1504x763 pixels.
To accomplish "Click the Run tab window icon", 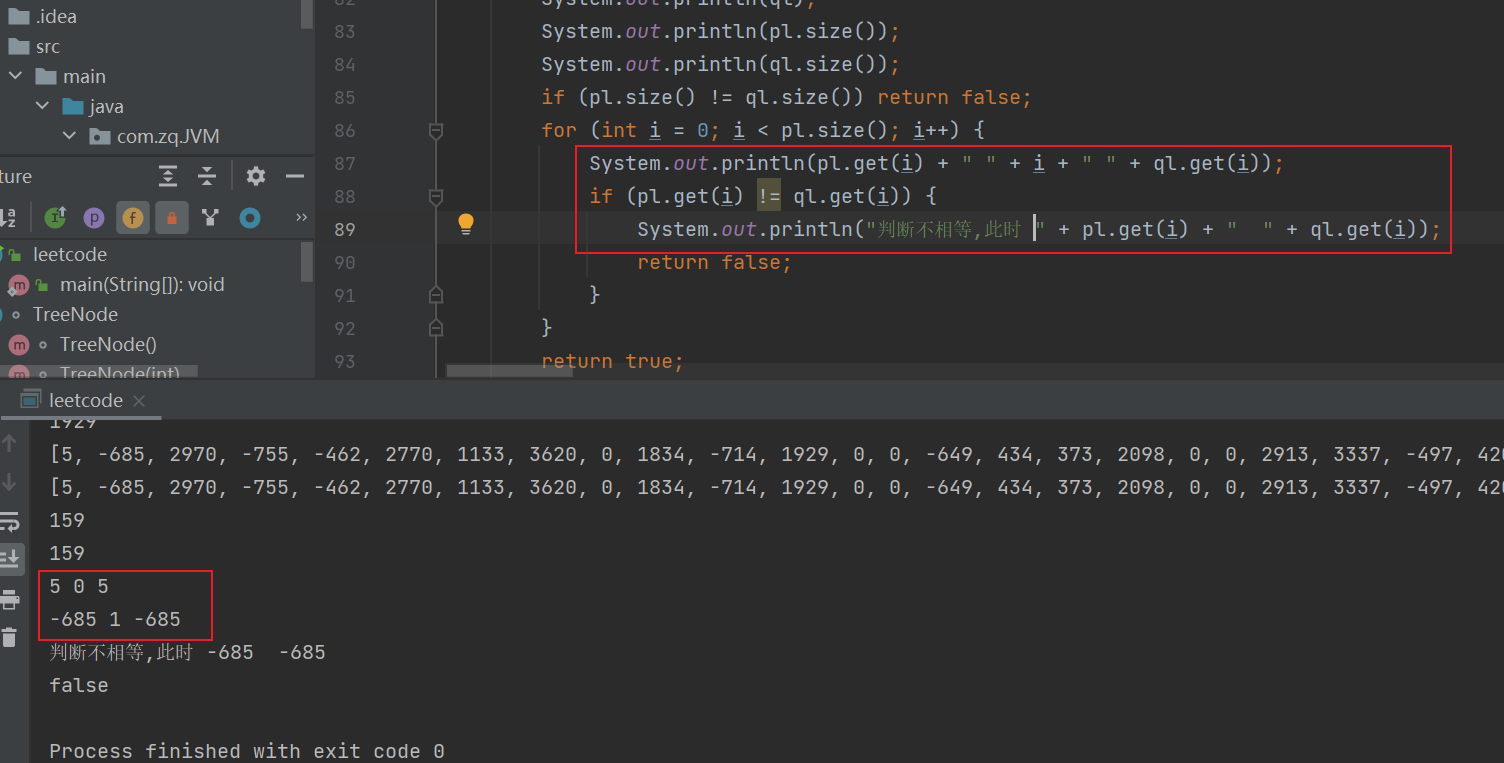I will [31, 399].
